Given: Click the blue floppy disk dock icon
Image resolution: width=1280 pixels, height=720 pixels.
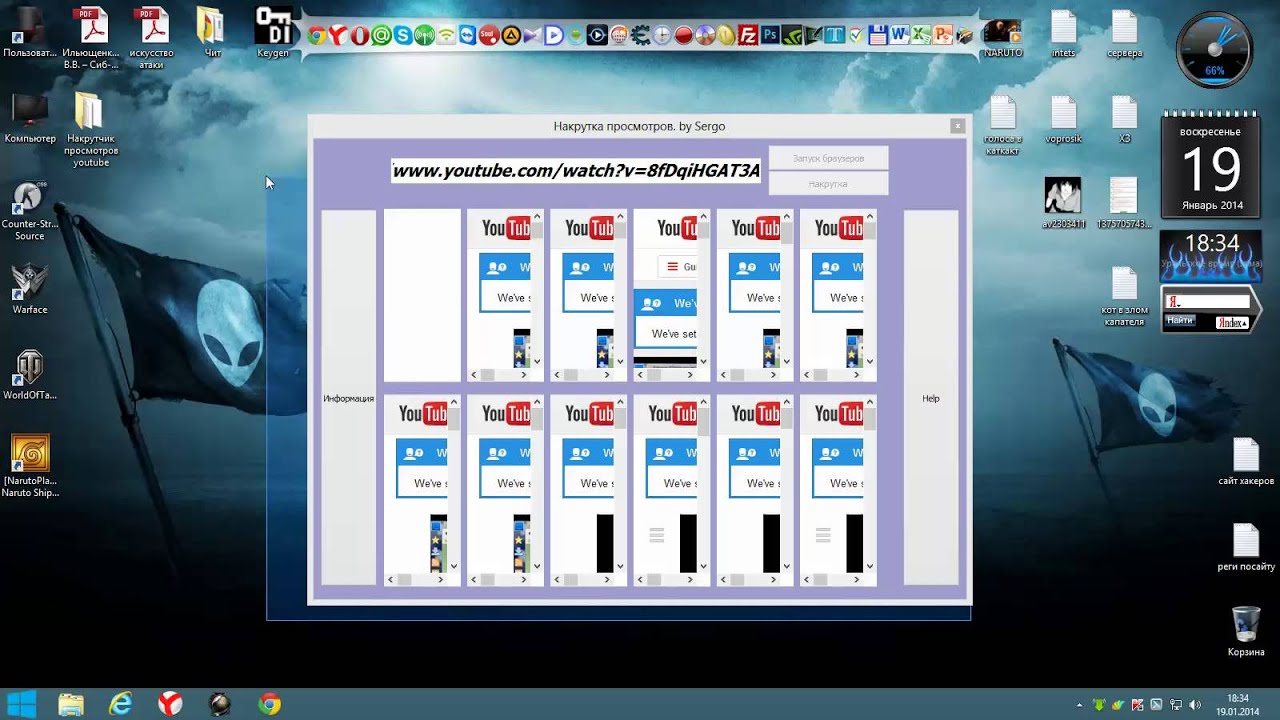Looking at the screenshot, I should pos(878,36).
